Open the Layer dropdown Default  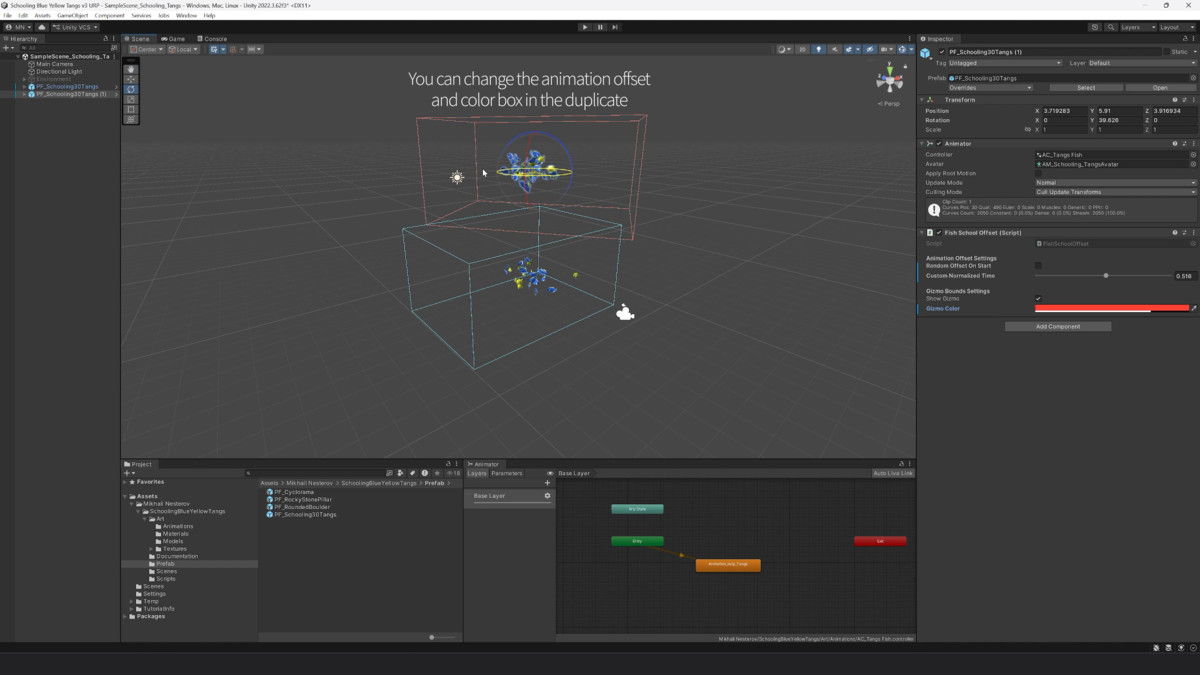[x=1142, y=63]
